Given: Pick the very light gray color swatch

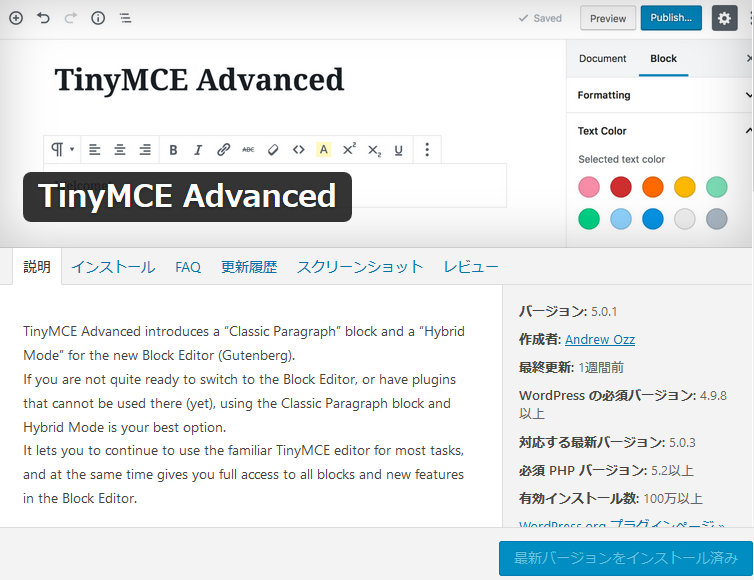Looking at the screenshot, I should click(685, 219).
